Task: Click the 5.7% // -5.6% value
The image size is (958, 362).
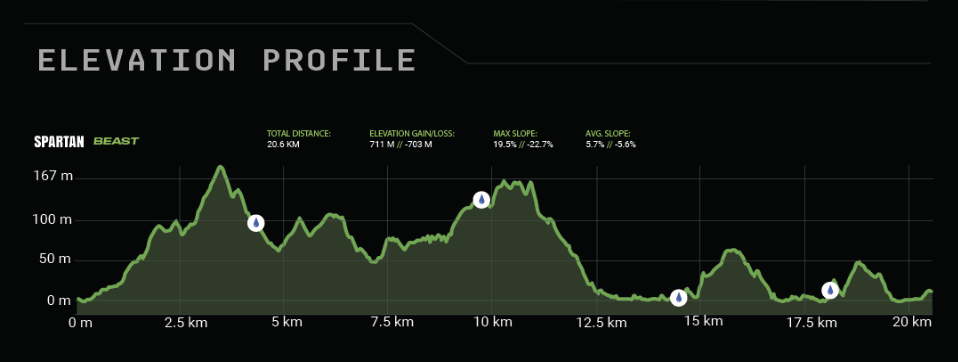Action: (x=611, y=145)
